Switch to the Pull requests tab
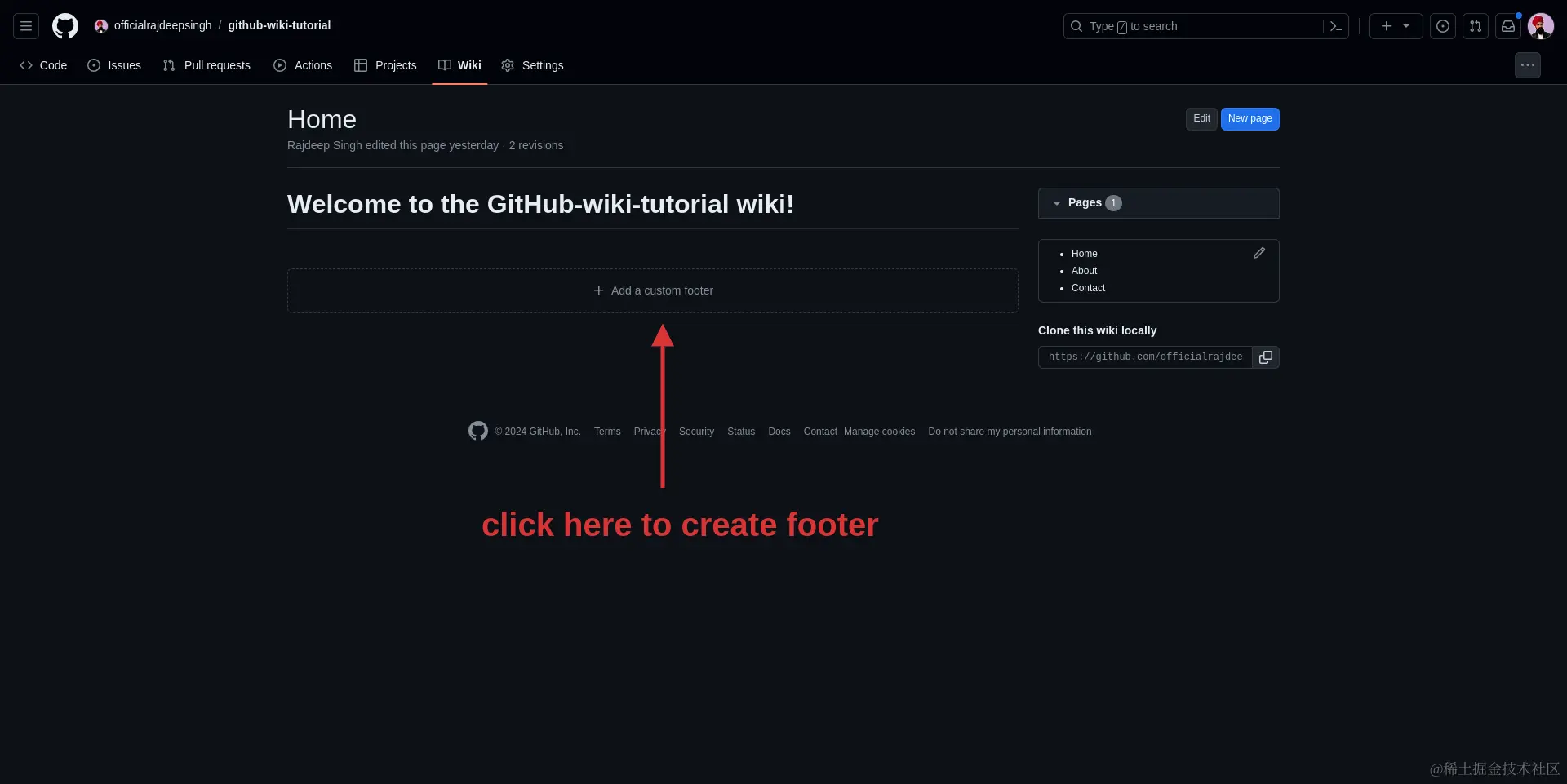 pyautogui.click(x=206, y=65)
